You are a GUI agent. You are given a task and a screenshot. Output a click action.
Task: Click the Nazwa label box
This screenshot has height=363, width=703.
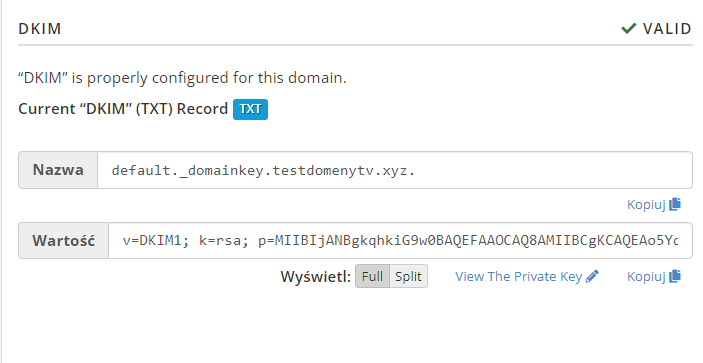pos(58,170)
